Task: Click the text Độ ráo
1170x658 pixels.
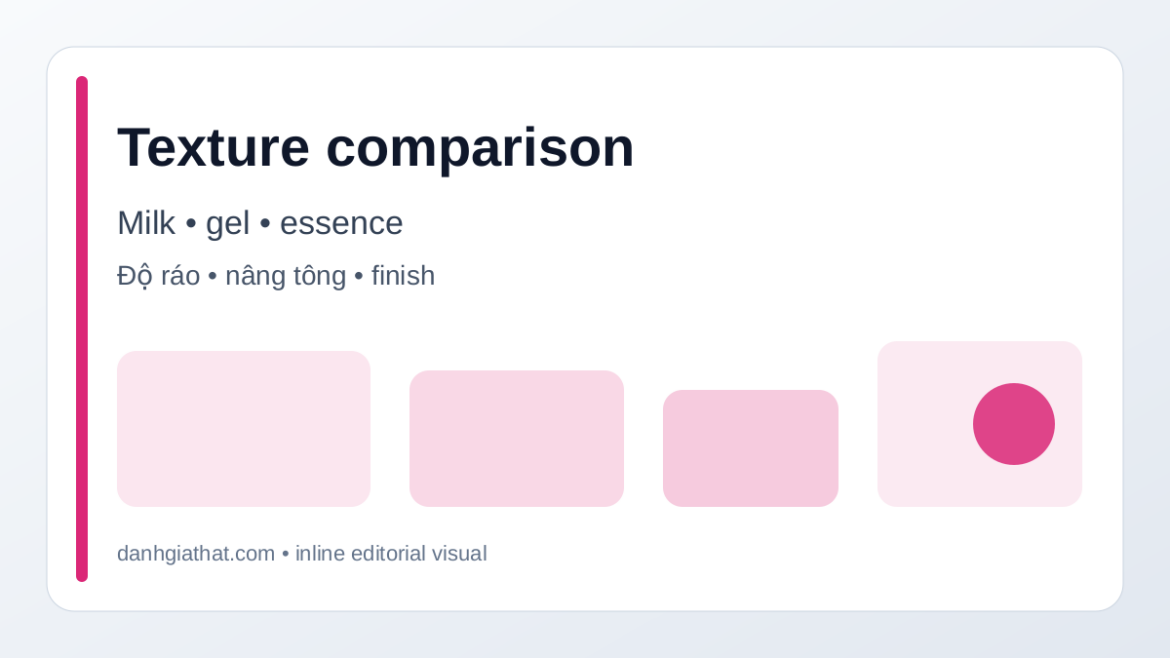Action: (158, 276)
